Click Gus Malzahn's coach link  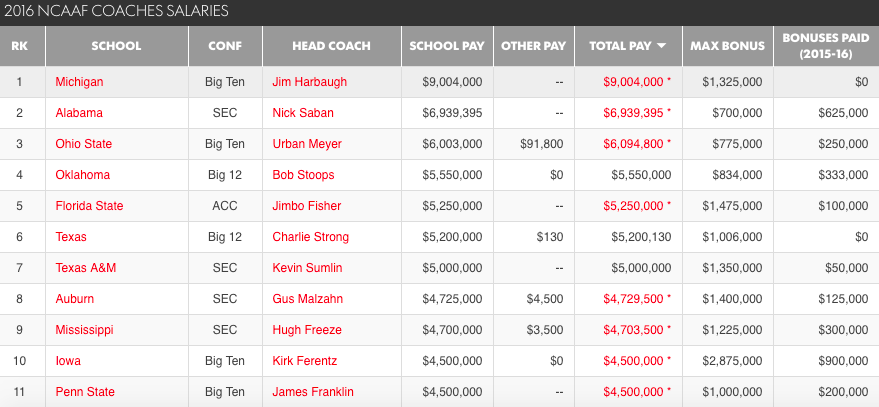[306, 299]
